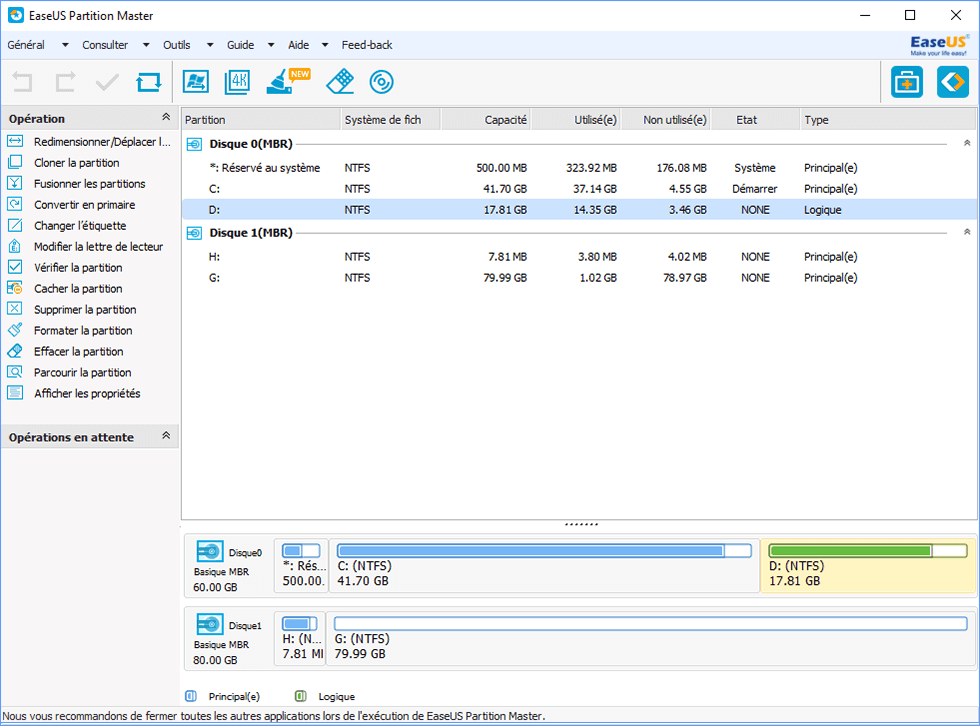The height and width of the screenshot is (726, 980).
Task: Open the 4K alignment tool icon
Action: (238, 82)
